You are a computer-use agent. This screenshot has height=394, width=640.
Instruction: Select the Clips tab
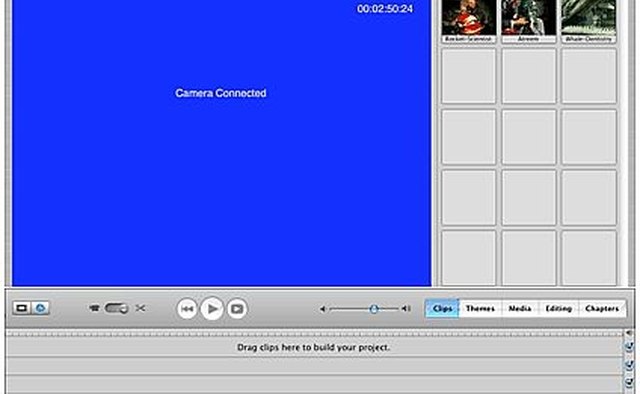click(442, 308)
